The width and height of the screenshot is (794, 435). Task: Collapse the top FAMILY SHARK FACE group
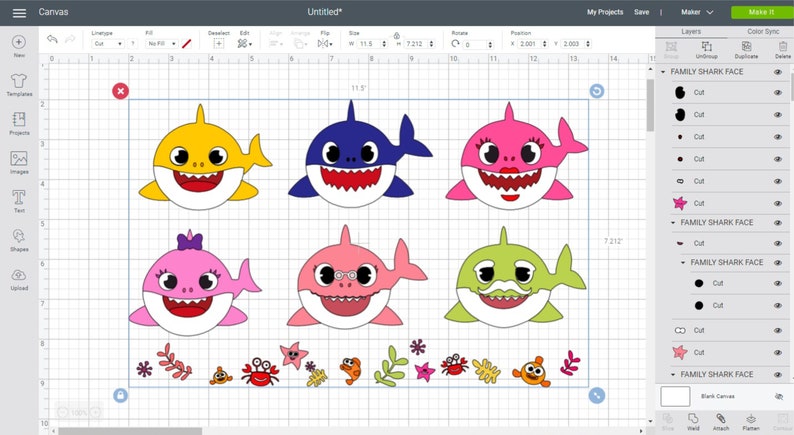tap(663, 72)
